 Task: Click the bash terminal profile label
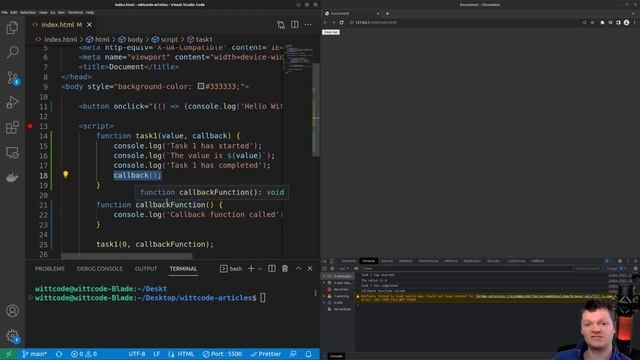[x=231, y=269]
